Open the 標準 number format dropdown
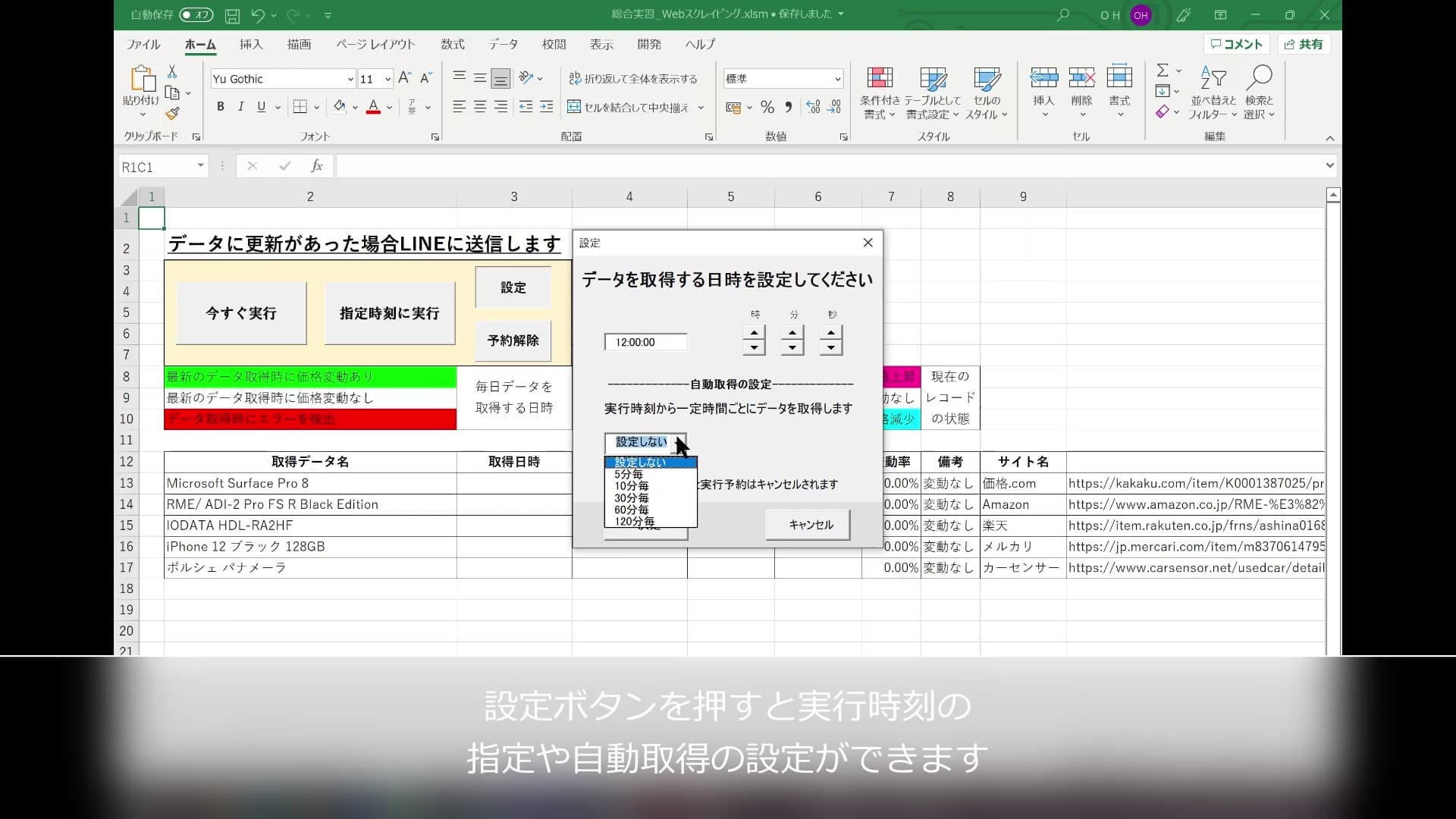Image resolution: width=1456 pixels, height=819 pixels. pyautogui.click(x=837, y=79)
